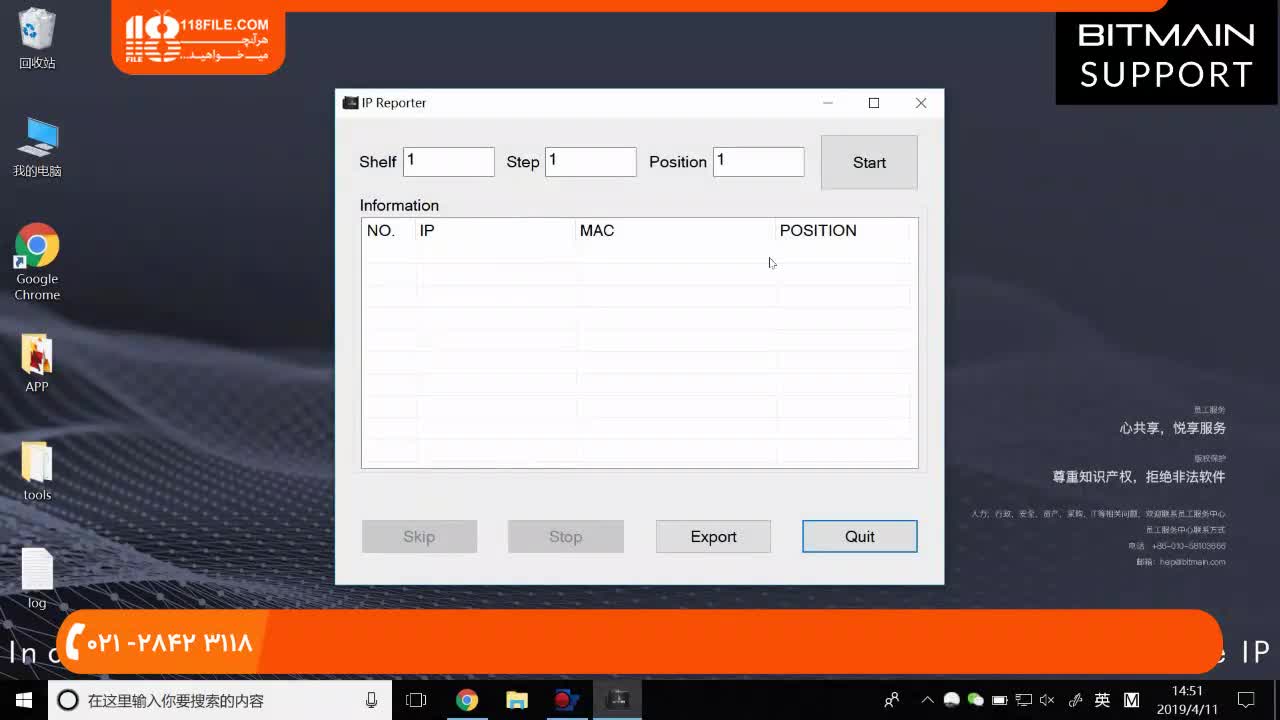The width and height of the screenshot is (1280, 720).
Task: Select the Position input field
Action: [x=758, y=162]
